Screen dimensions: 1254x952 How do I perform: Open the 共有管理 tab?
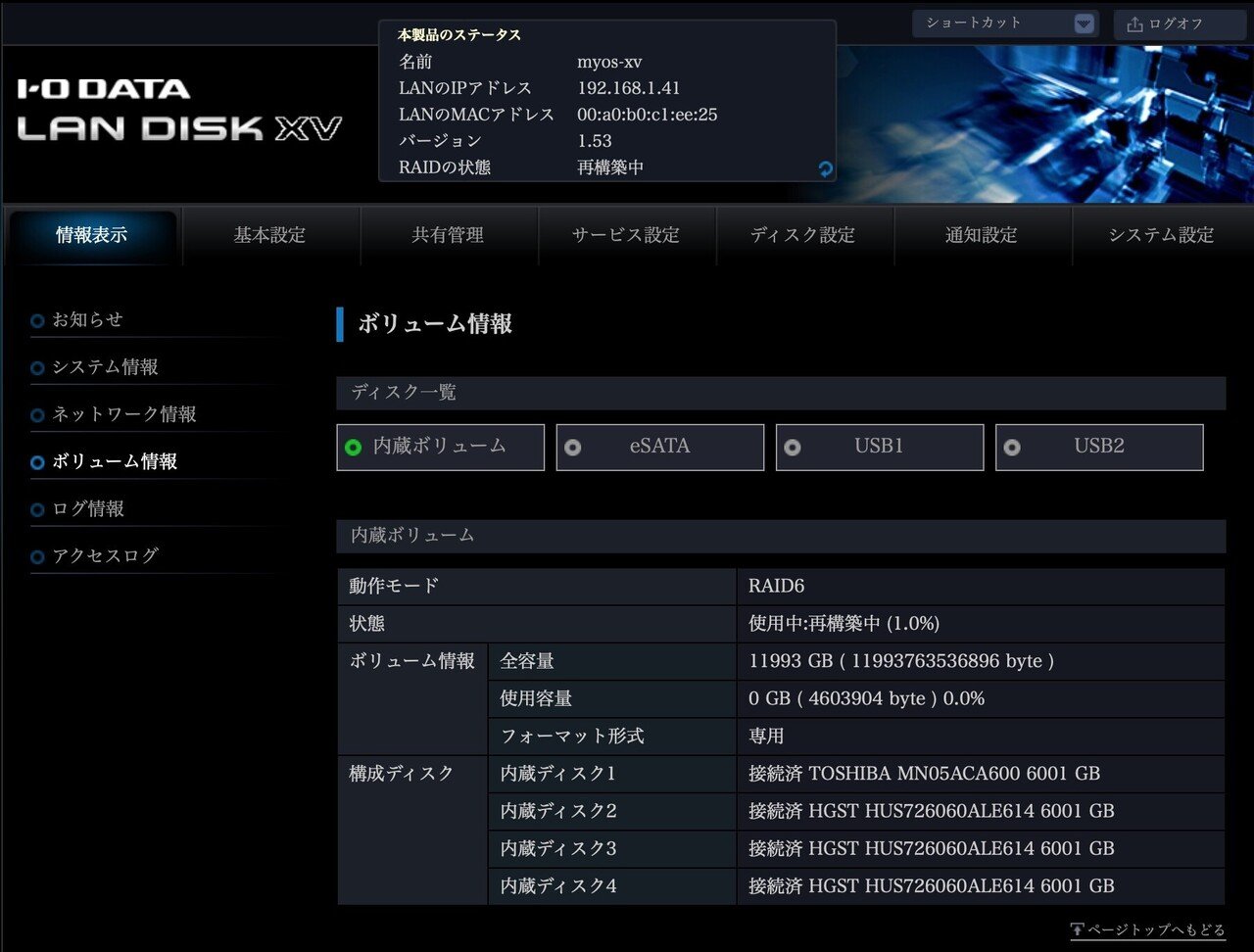pos(448,235)
